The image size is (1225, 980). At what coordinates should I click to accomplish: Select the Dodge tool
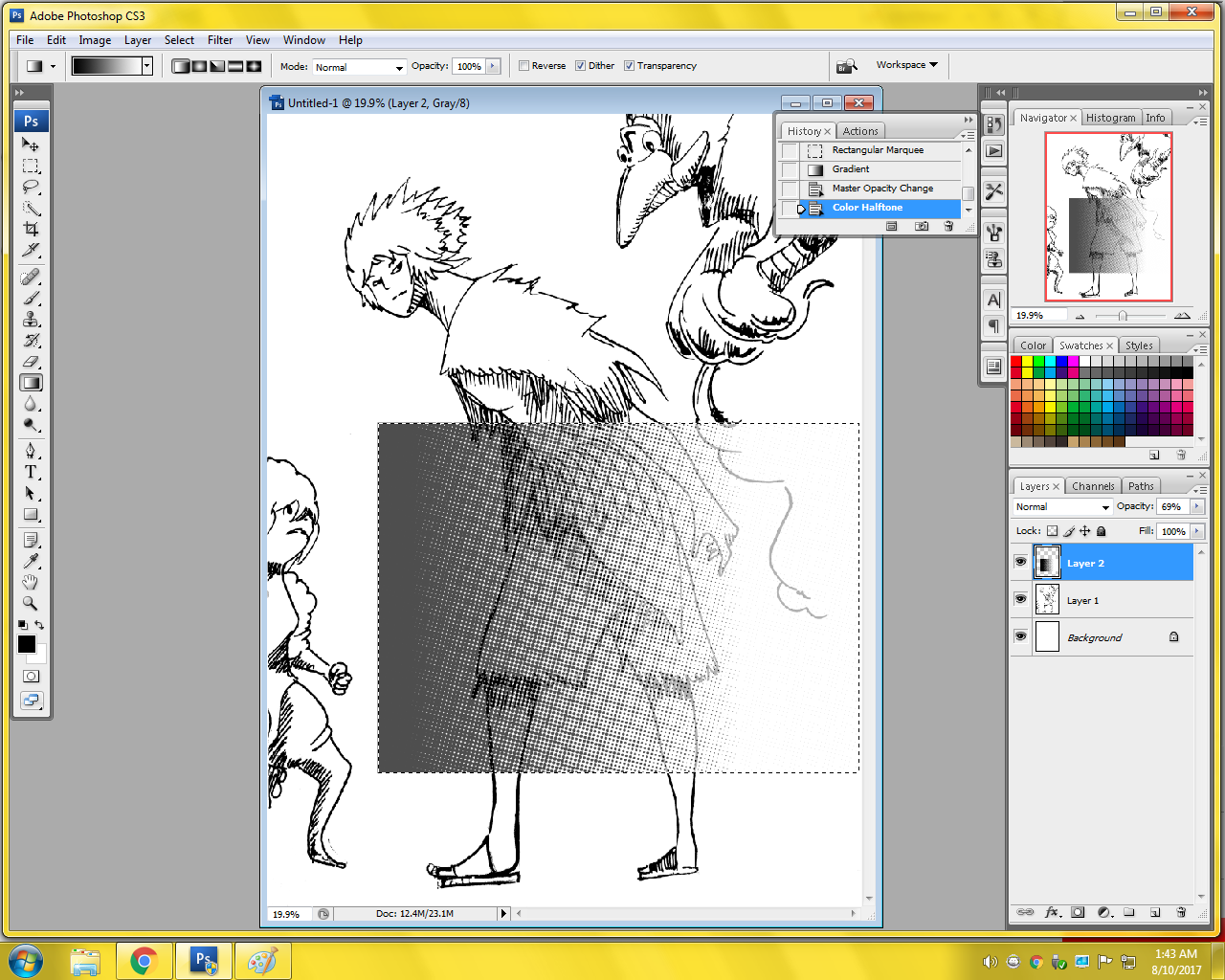31,424
